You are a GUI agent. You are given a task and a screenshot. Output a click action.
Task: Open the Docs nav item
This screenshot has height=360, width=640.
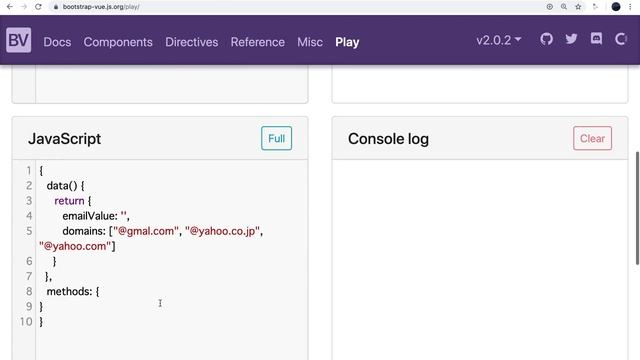[57, 42]
